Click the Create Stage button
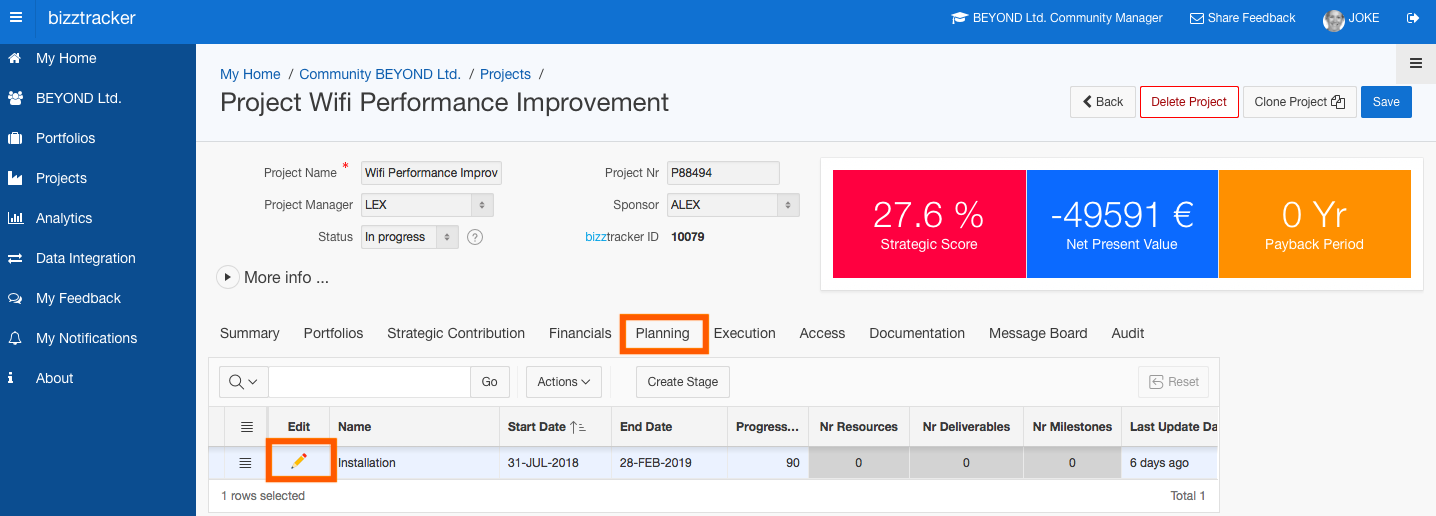This screenshot has width=1436, height=516. click(x=683, y=382)
